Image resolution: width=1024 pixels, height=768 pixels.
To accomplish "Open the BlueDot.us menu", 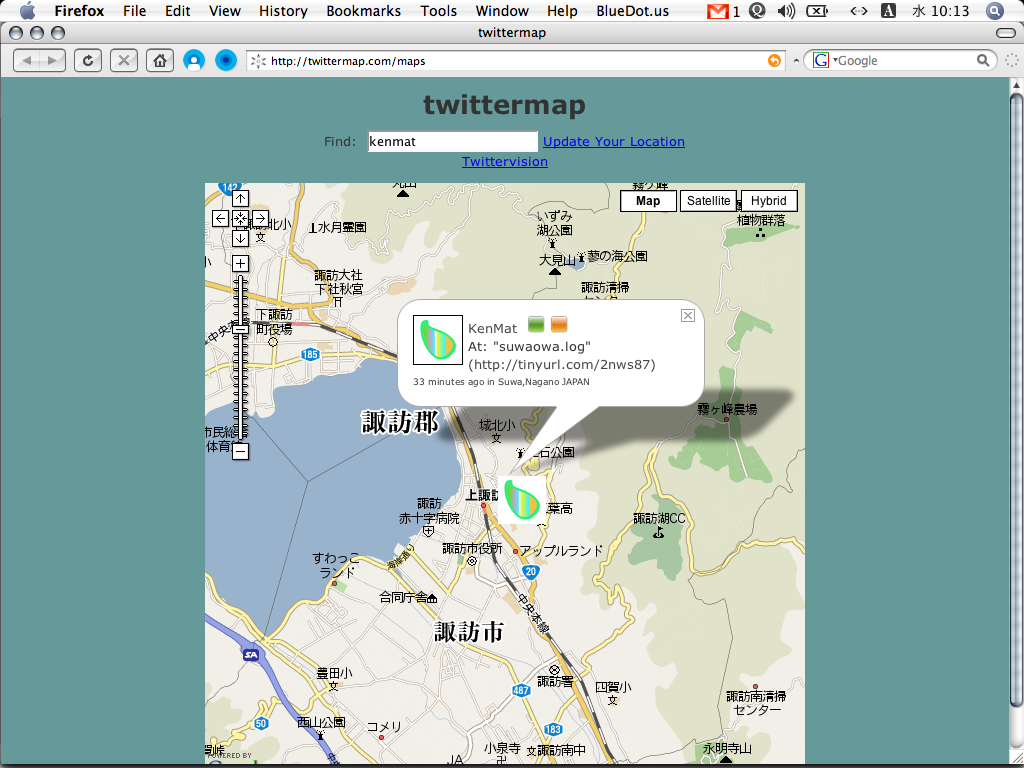I will click(x=633, y=10).
